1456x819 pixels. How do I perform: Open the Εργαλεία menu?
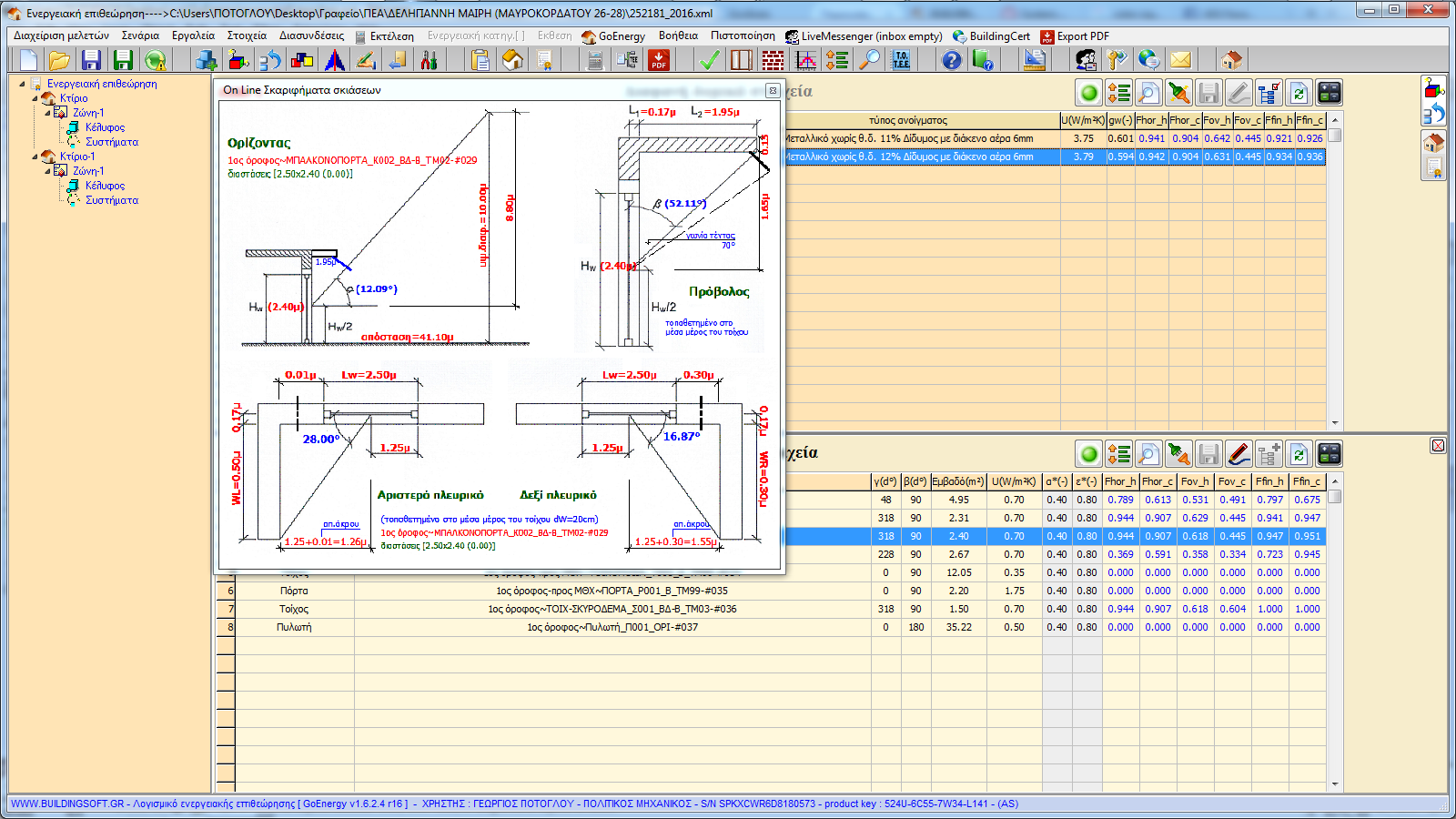(193, 36)
